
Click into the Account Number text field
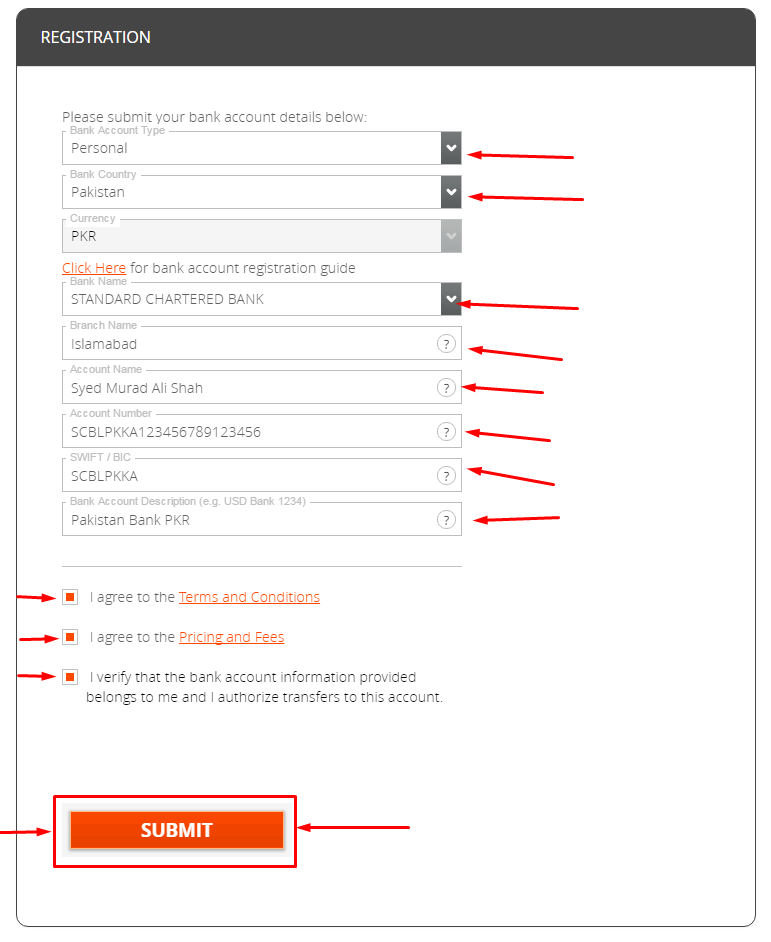coord(262,431)
